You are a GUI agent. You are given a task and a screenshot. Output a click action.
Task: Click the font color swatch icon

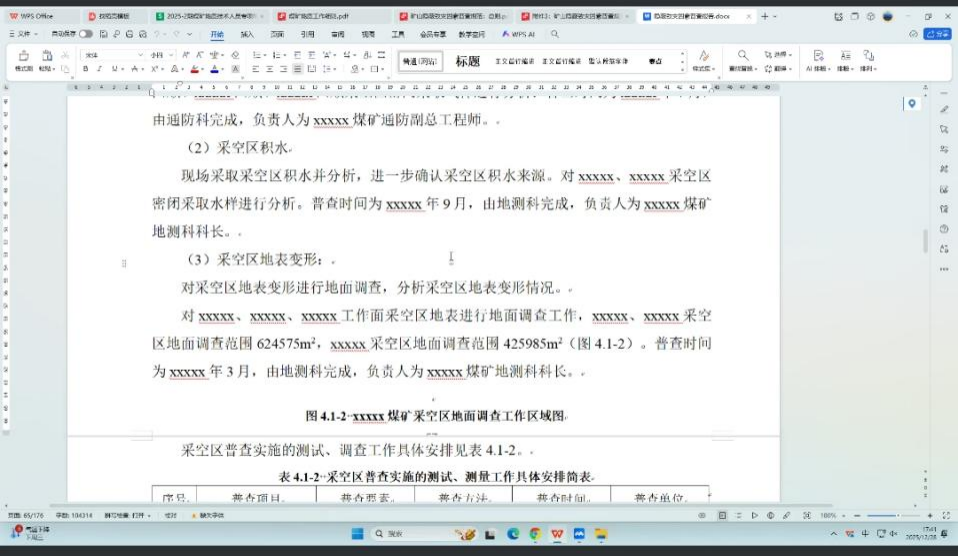pyautogui.click(x=215, y=69)
